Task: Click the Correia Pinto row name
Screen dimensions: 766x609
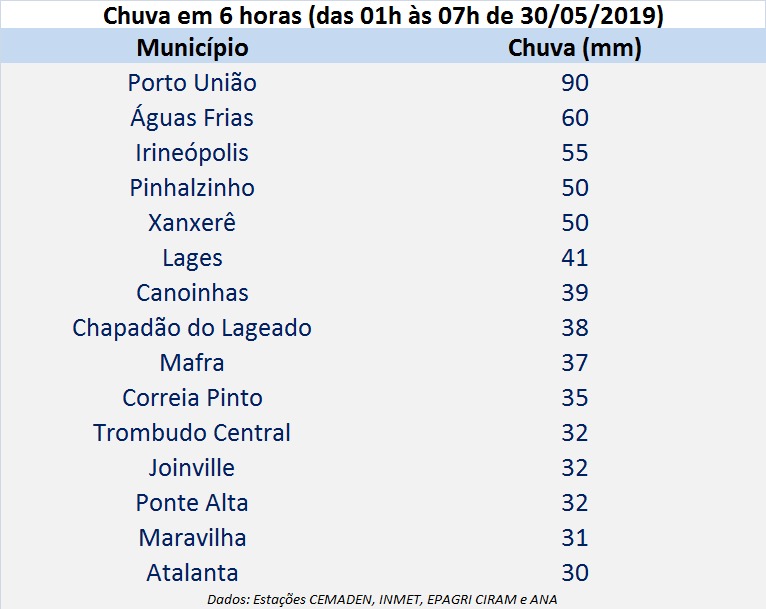Action: tap(192, 398)
